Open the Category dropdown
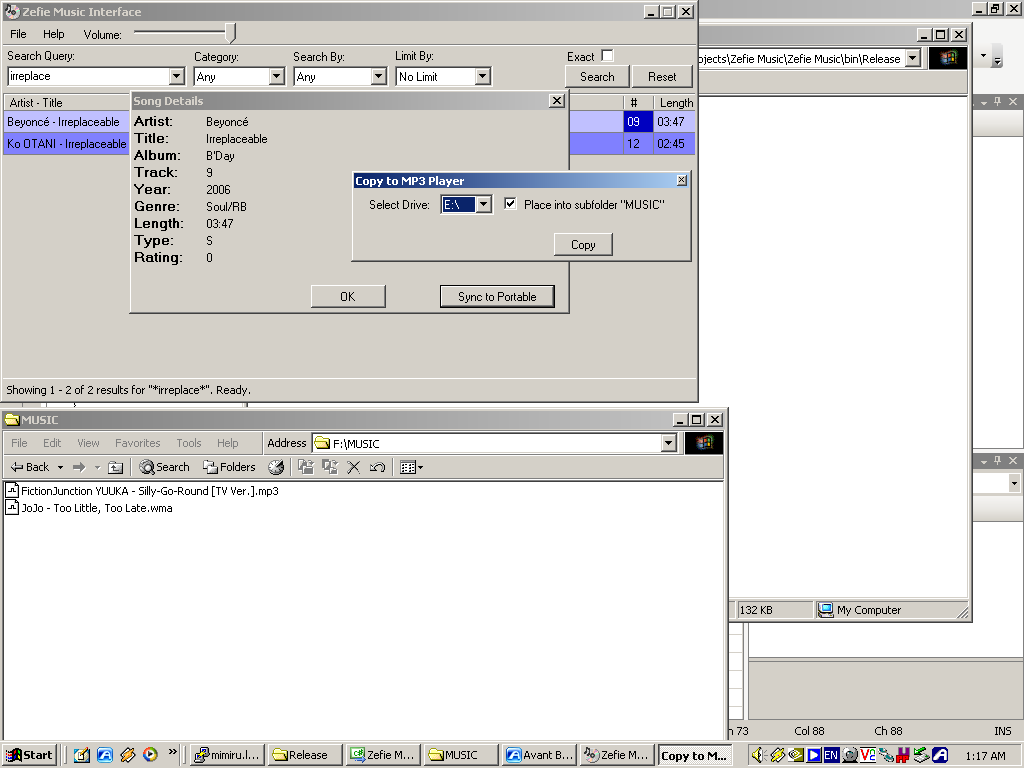Viewport: 1024px width, 768px height. point(277,76)
